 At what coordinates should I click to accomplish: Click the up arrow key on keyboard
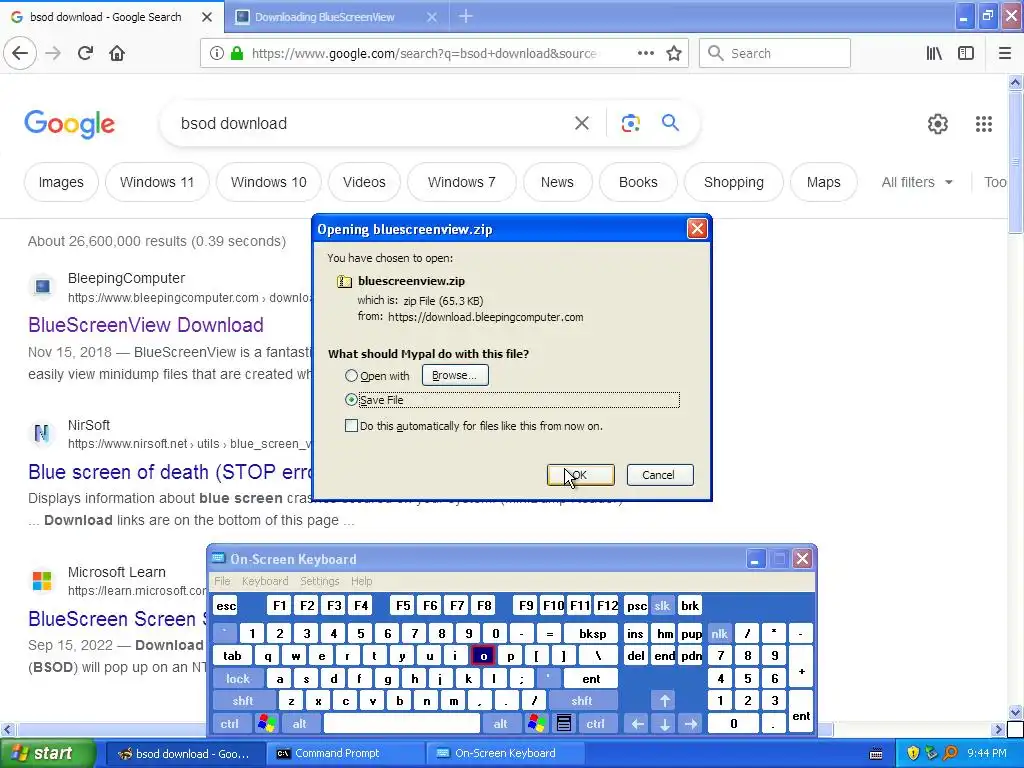(x=664, y=701)
